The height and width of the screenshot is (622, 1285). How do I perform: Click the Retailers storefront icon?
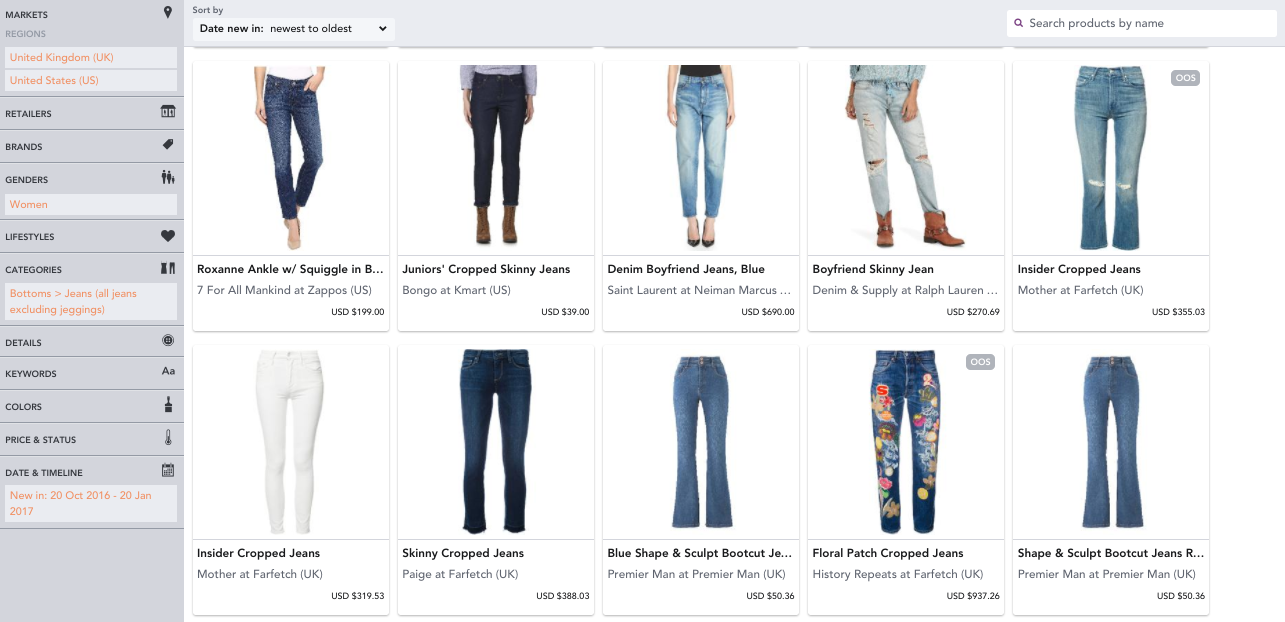(x=168, y=112)
